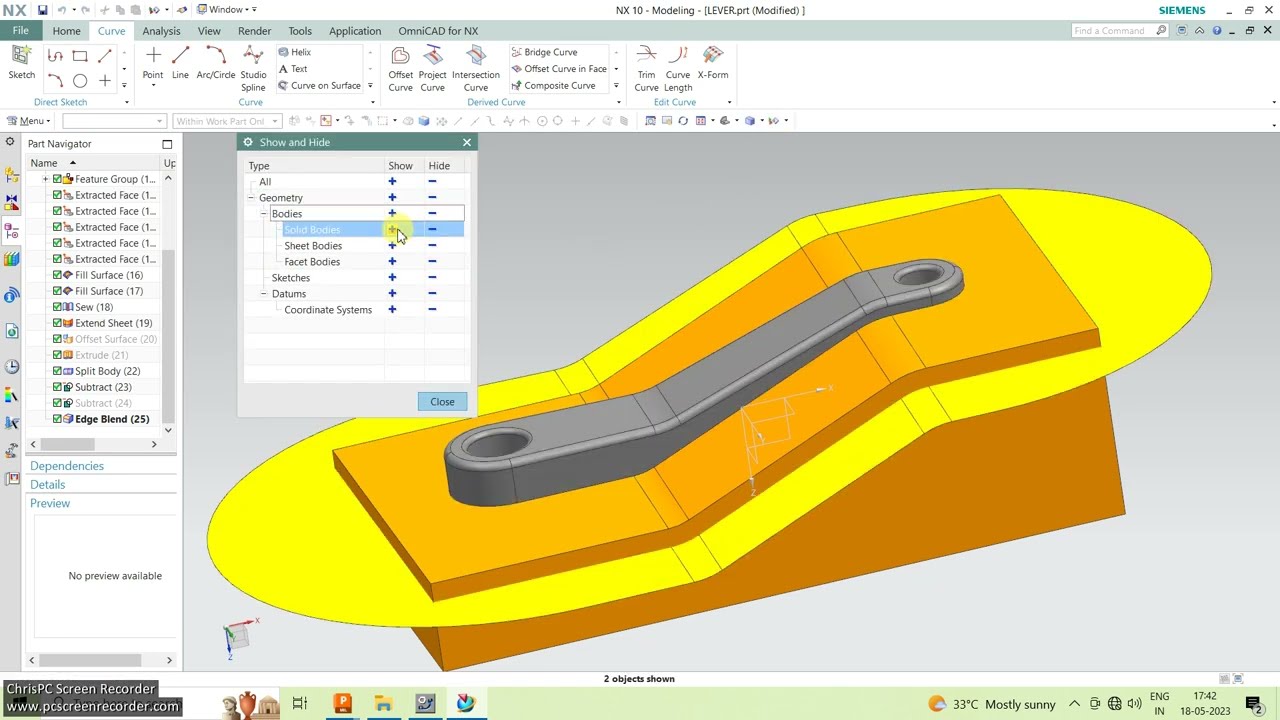Open Task View on the taskbar
This screenshot has height=720, width=1280.
pyautogui.click(x=299, y=704)
